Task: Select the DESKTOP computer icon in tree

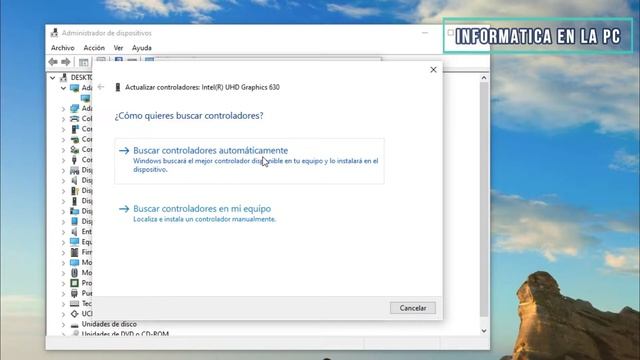Action: (x=64, y=78)
